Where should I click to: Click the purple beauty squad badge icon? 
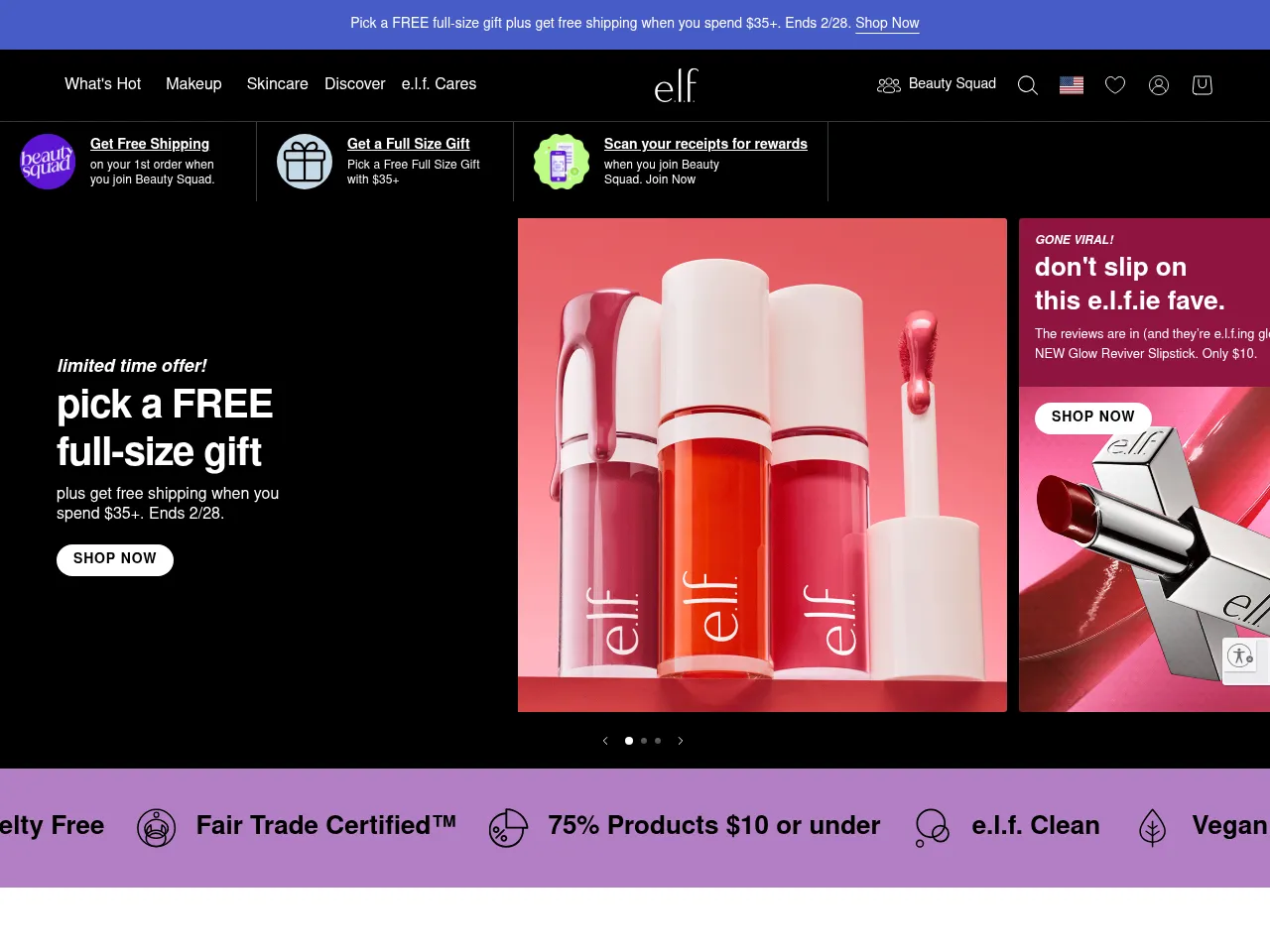click(x=47, y=161)
